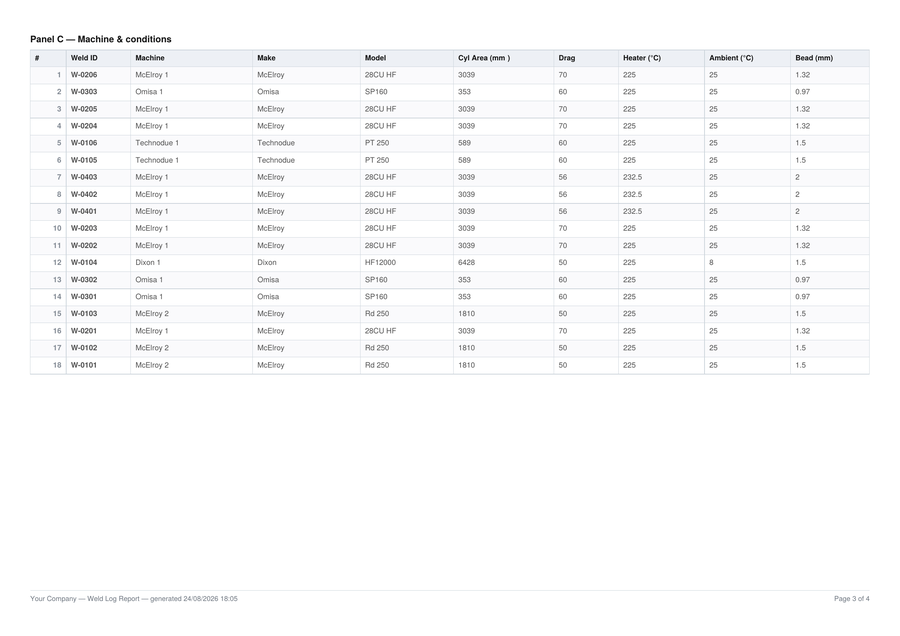Click Dixon 1 in the Machine column
The width and height of the screenshot is (900, 636).
coord(148,262)
